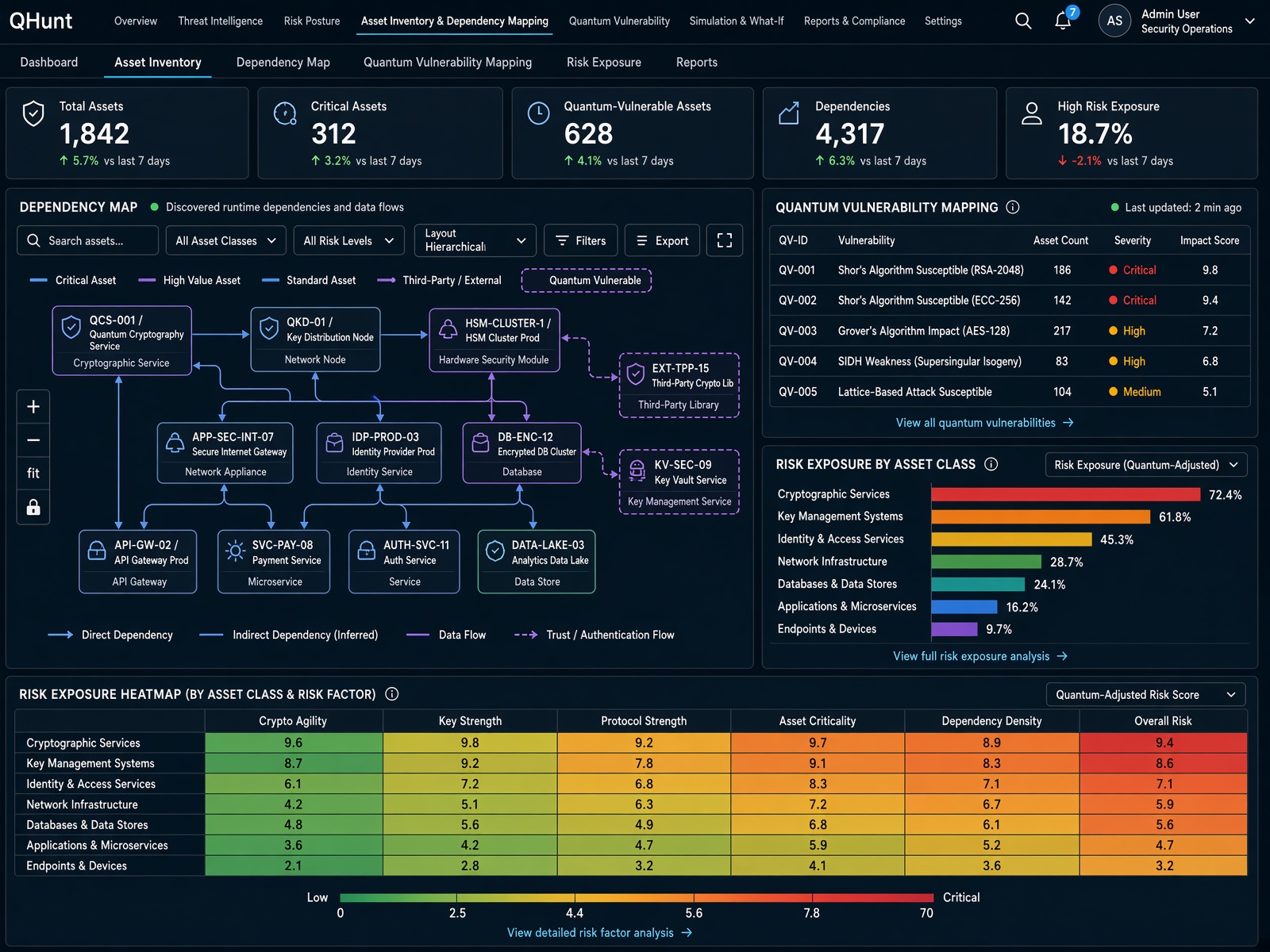Toggle the Quantum Vulnerable legend filter
Screen dimensions: 1270x952
click(x=587, y=280)
